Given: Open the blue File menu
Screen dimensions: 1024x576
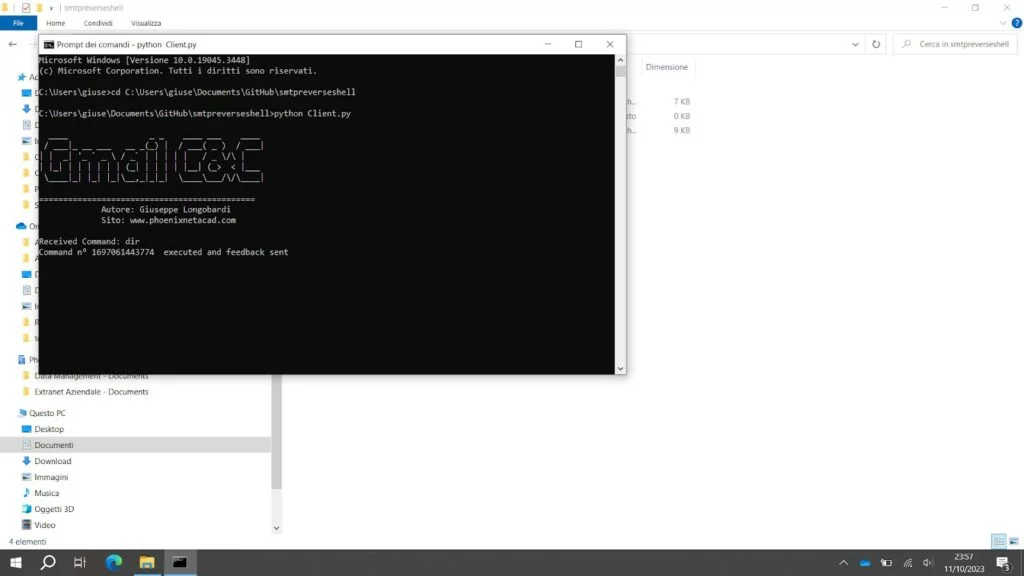Looking at the screenshot, I should point(18,23).
